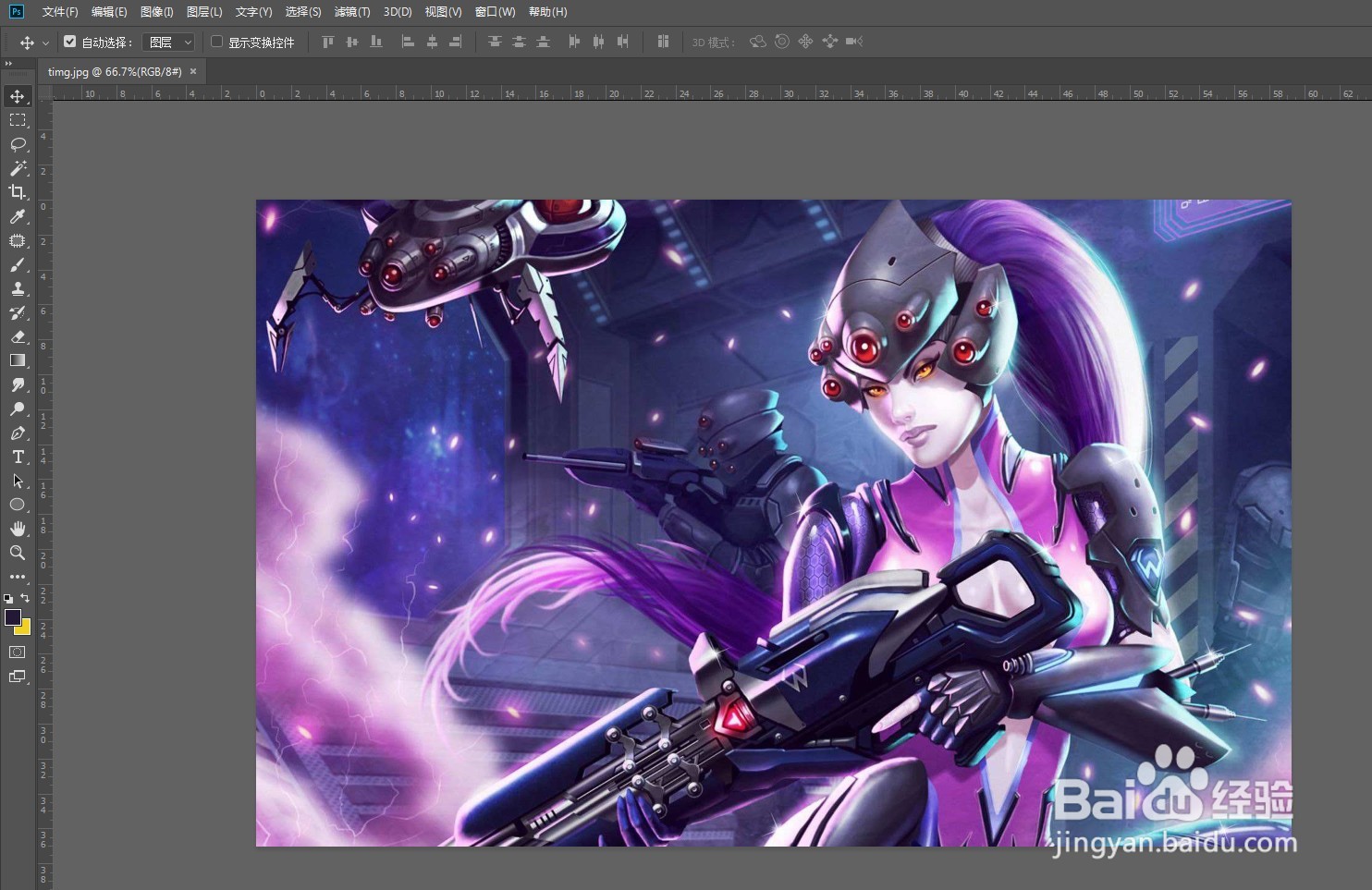Image resolution: width=1372 pixels, height=890 pixels.
Task: Open the yellow background color picker
Action: pos(25,628)
